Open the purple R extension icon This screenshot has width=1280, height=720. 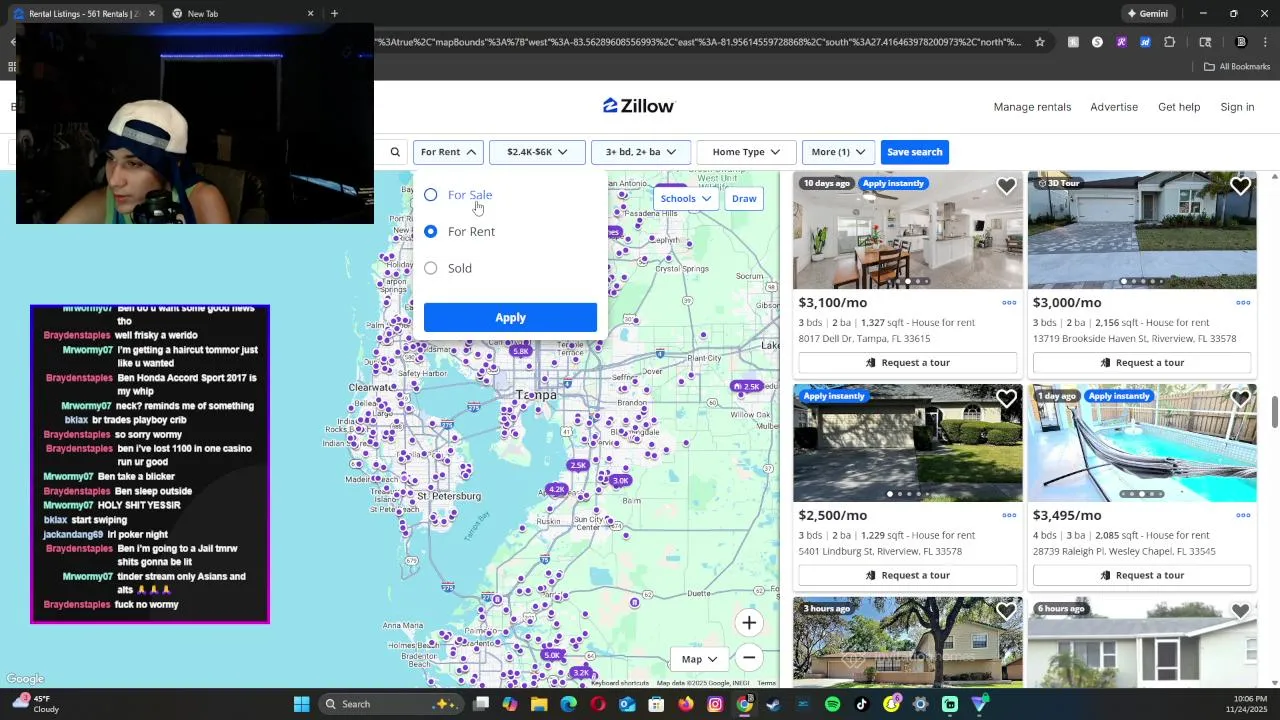coord(1121,42)
